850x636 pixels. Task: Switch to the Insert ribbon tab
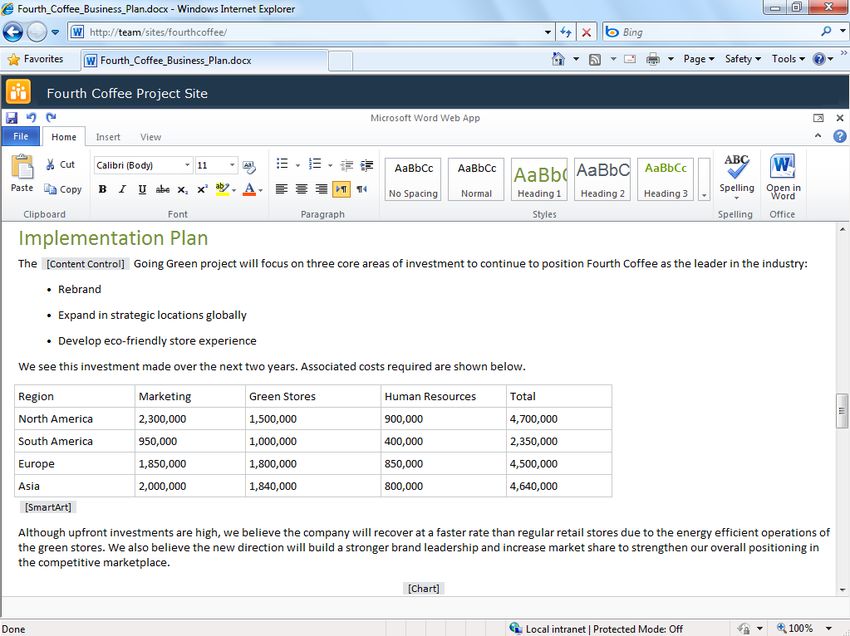click(x=108, y=137)
